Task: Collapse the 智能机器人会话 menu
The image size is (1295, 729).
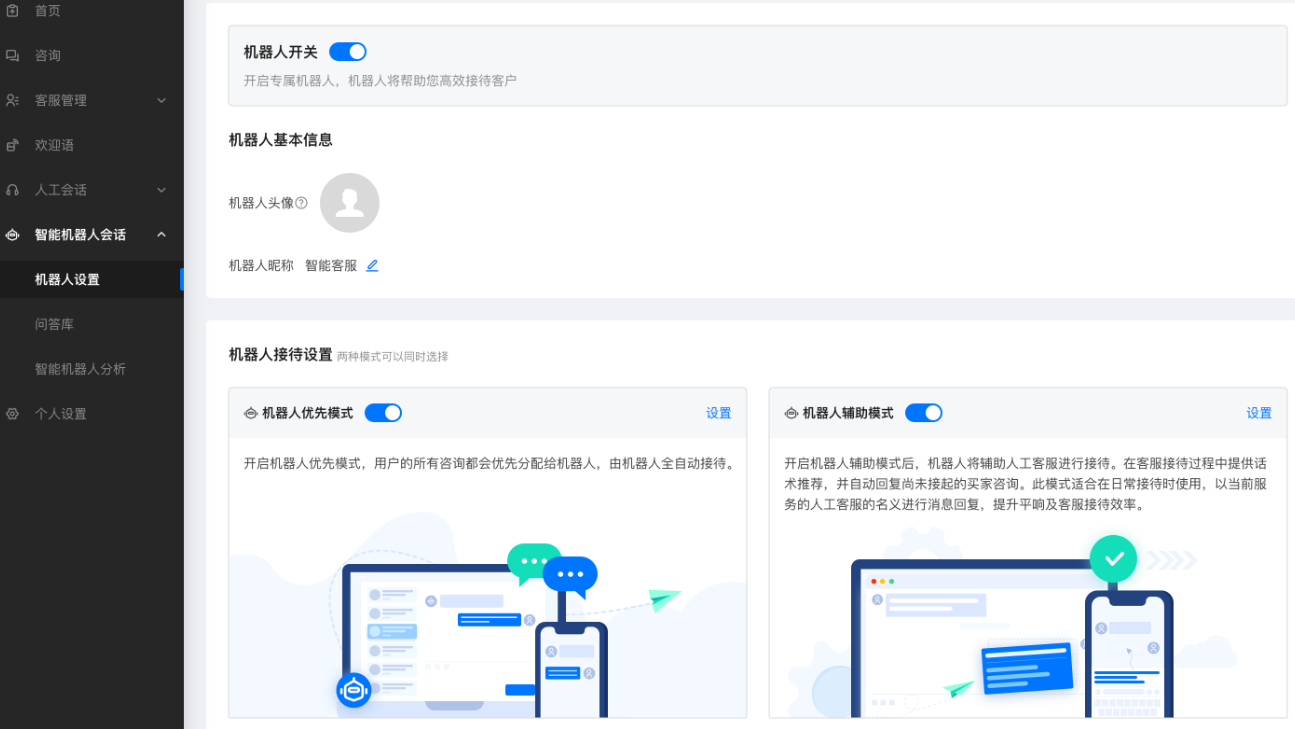Action: pyautogui.click(x=160, y=234)
